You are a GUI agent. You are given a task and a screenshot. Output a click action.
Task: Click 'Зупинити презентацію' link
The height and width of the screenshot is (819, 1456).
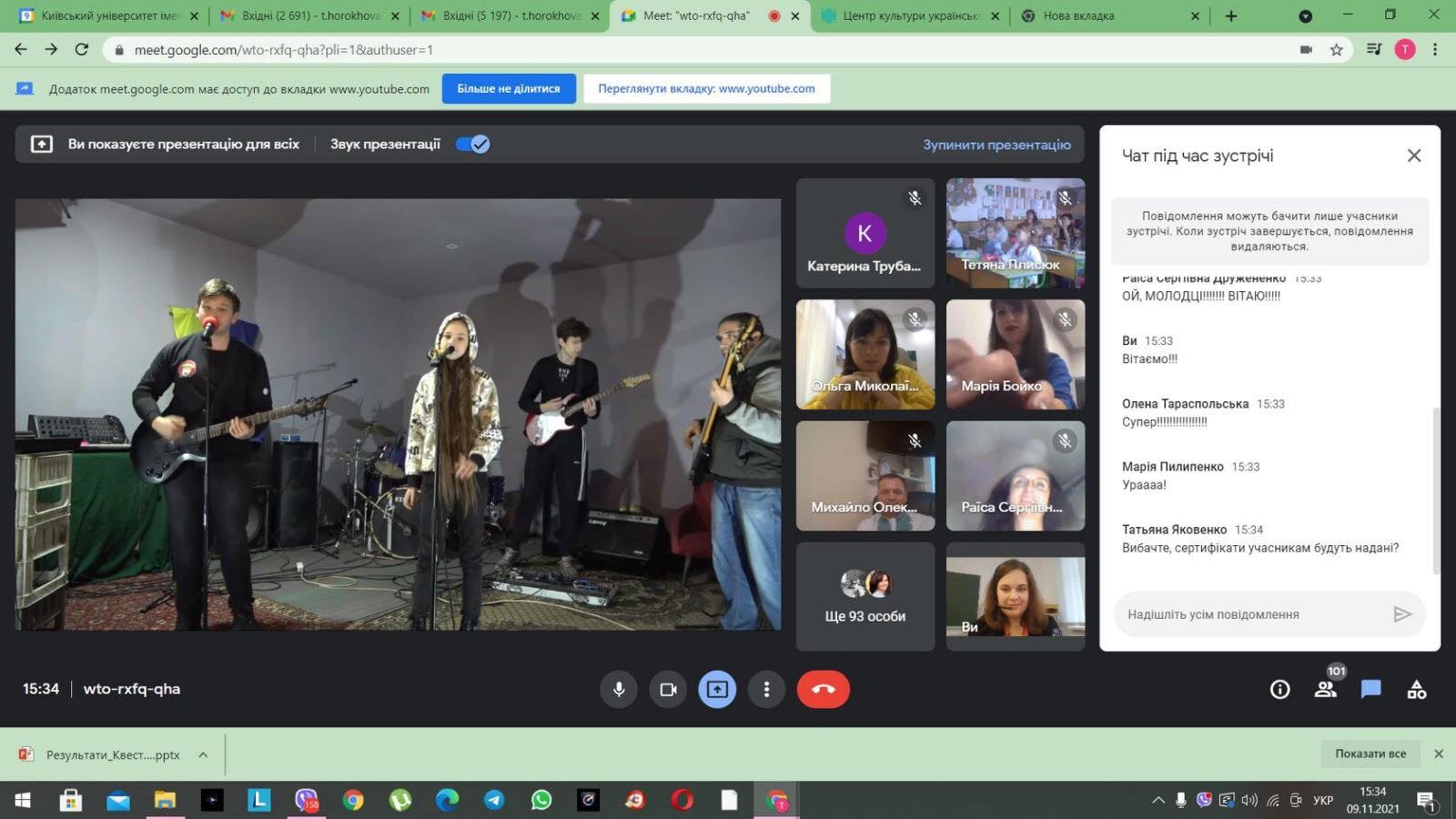coord(996,145)
